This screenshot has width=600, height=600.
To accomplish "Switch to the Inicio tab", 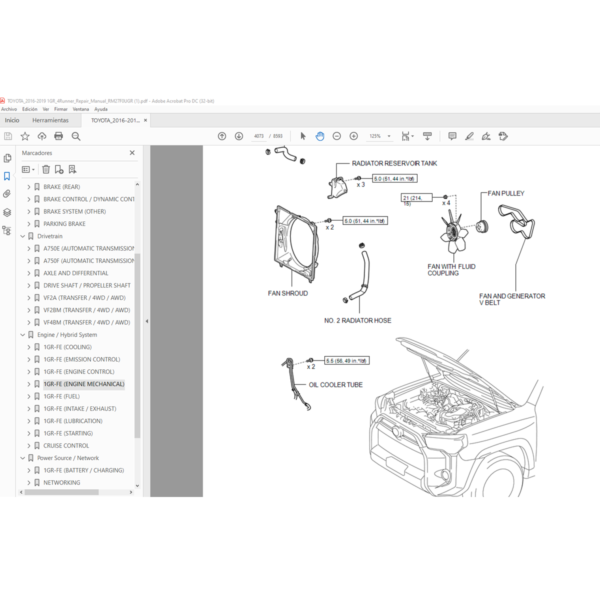I will point(12,120).
